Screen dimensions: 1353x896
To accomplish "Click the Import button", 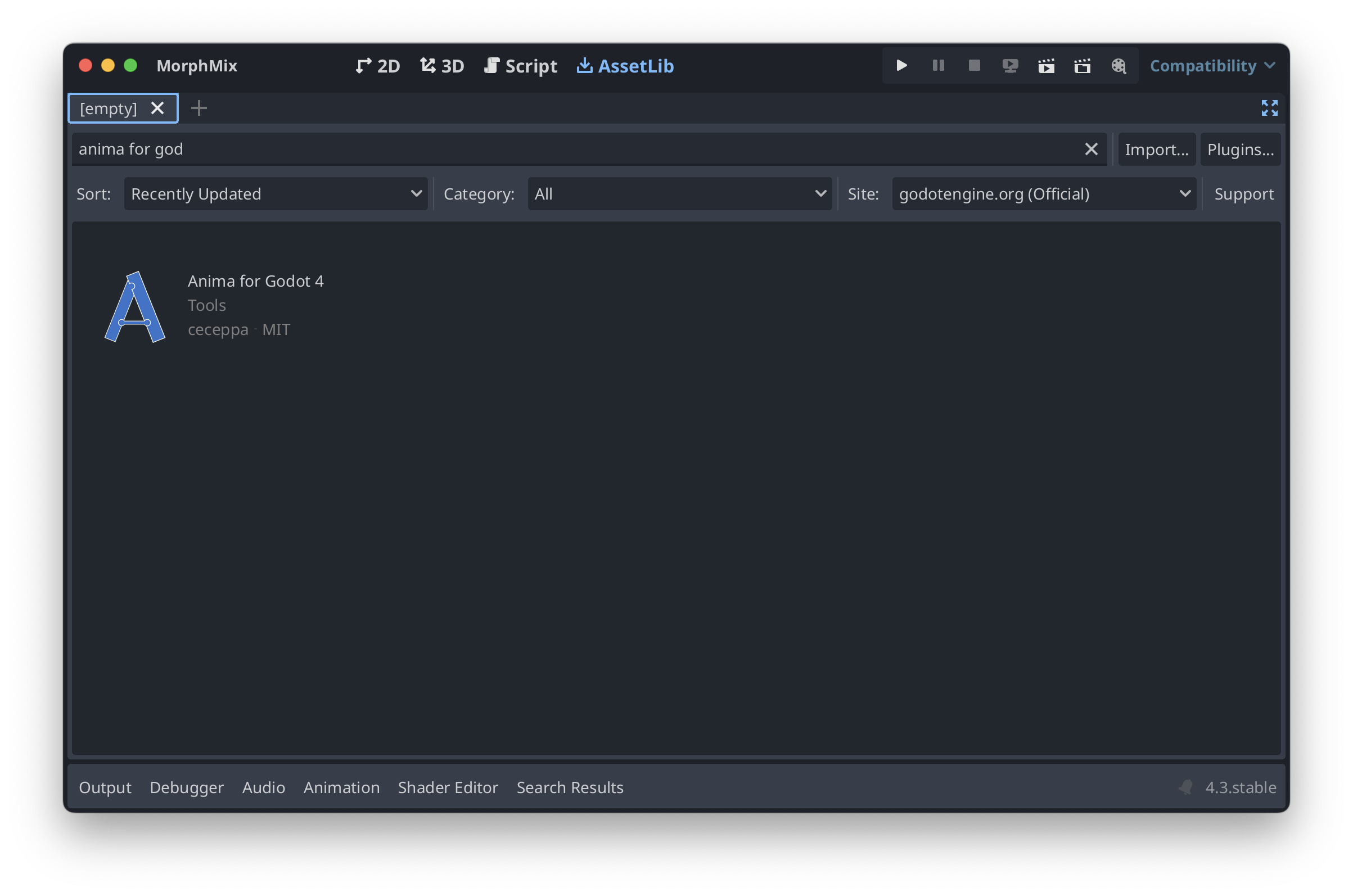I will pos(1156,149).
